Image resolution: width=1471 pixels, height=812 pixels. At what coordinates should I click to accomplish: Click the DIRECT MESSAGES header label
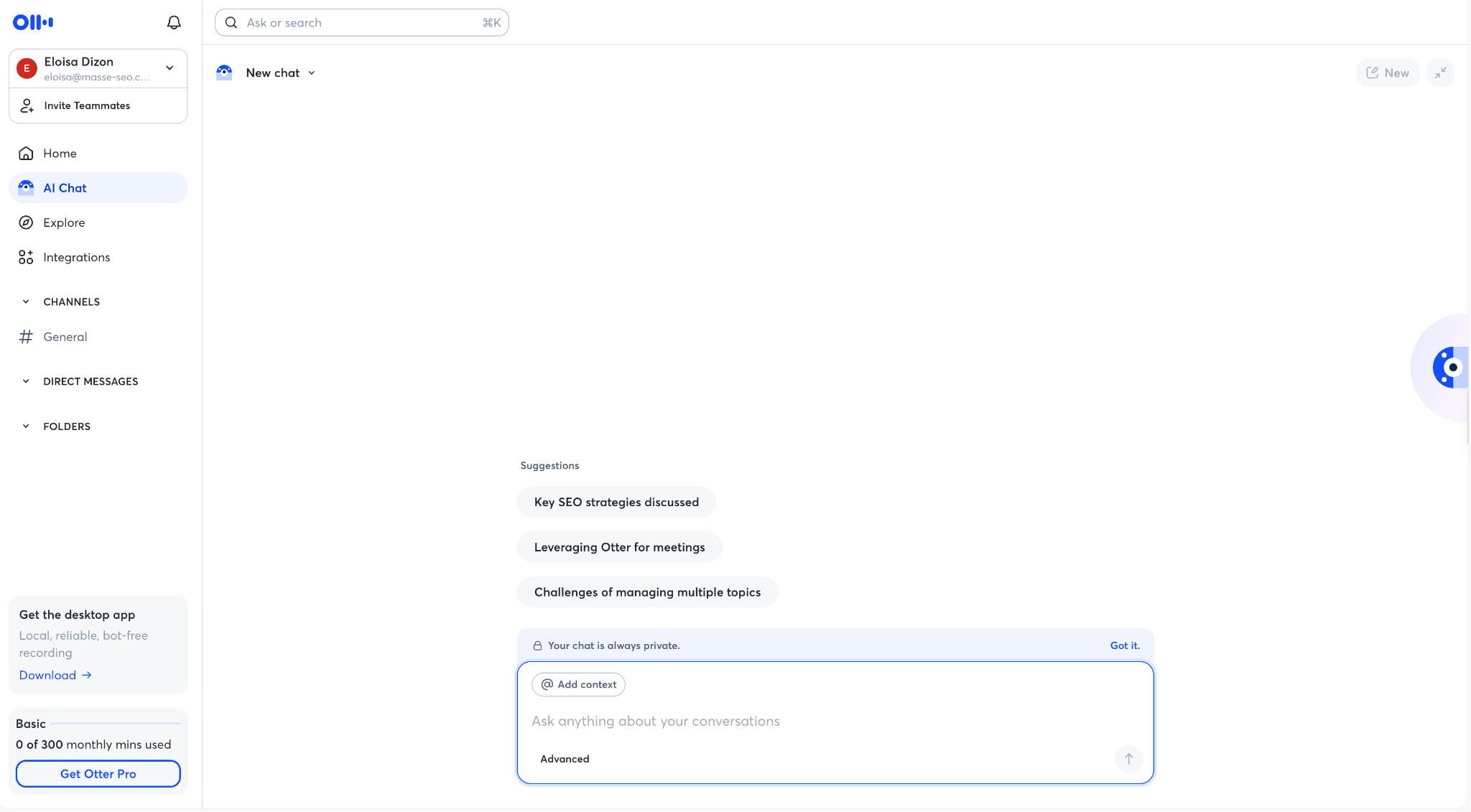(91, 381)
